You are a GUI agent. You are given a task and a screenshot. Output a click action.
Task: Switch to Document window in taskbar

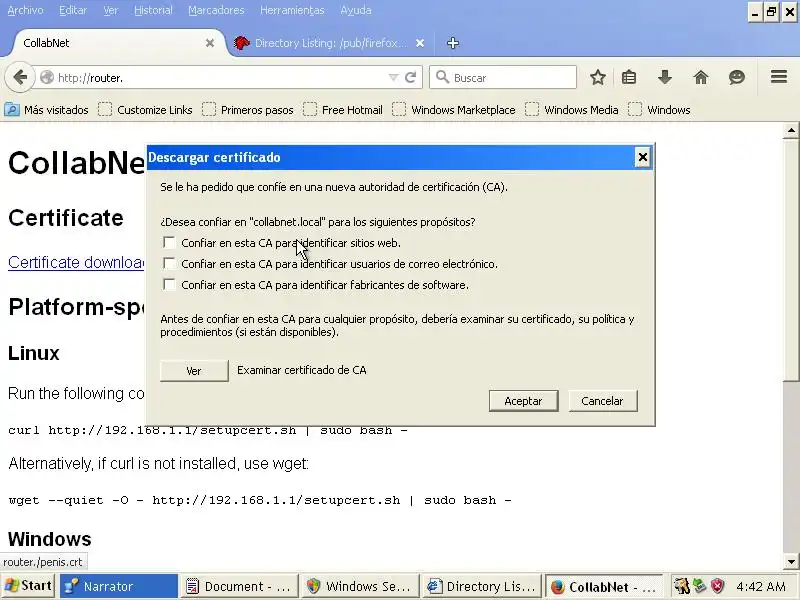[x=239, y=586]
